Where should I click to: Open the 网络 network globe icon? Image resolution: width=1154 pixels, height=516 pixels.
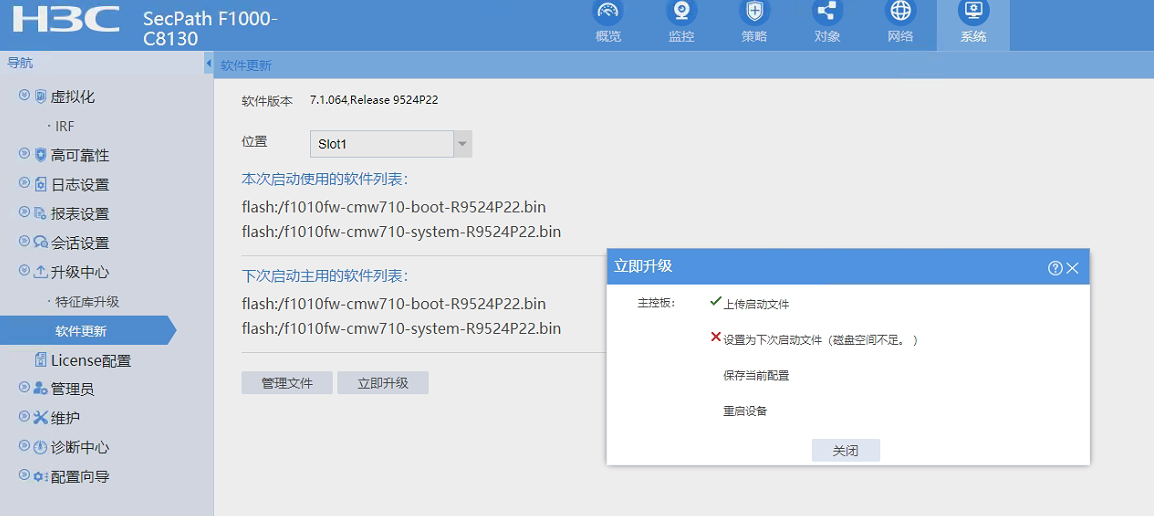pyautogui.click(x=900, y=12)
